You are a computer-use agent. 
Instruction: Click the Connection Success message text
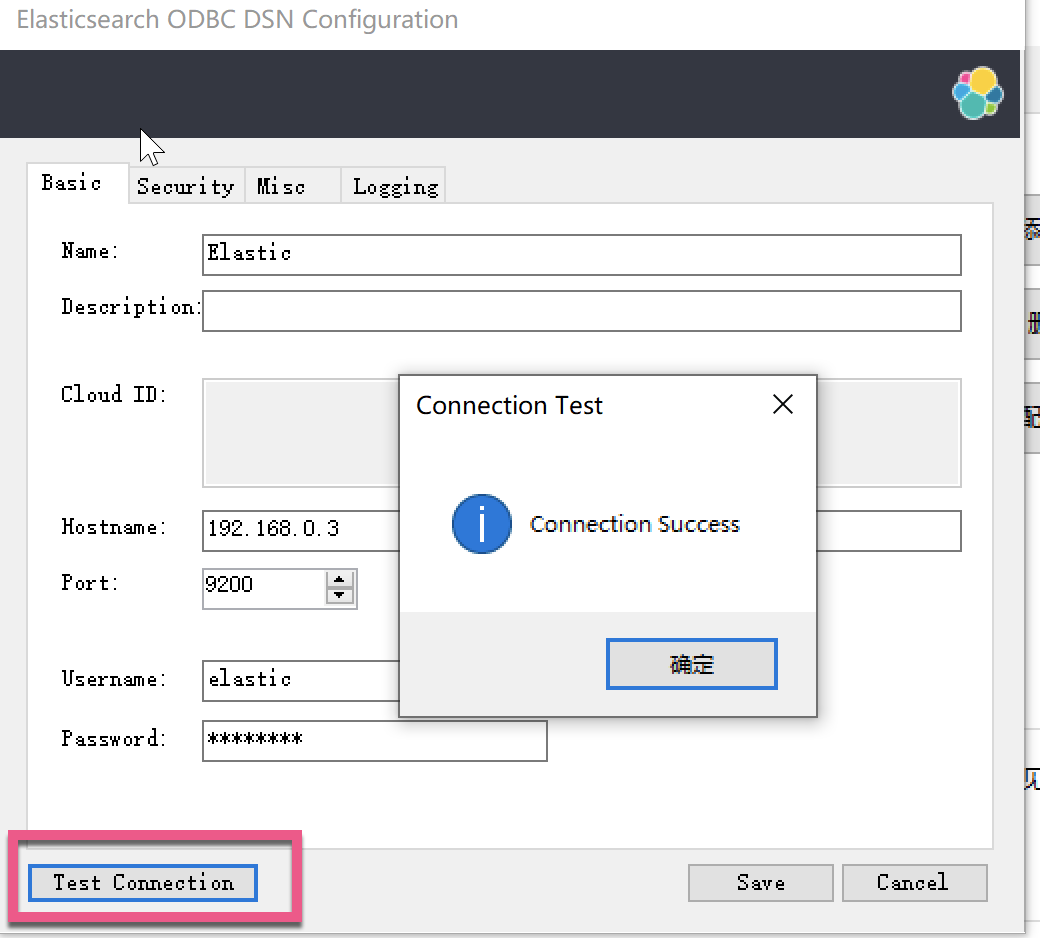tap(634, 524)
